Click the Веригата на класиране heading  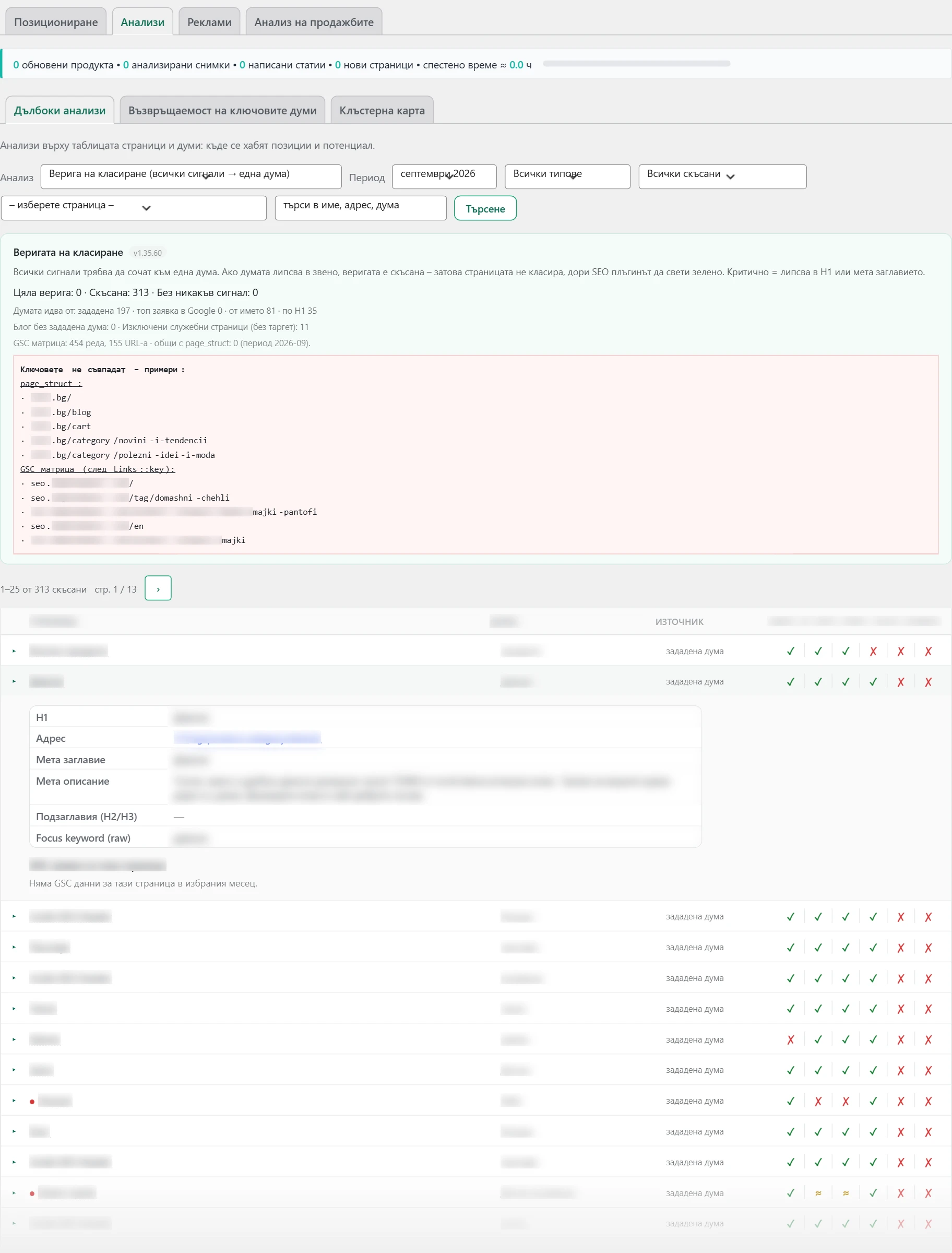(68, 252)
